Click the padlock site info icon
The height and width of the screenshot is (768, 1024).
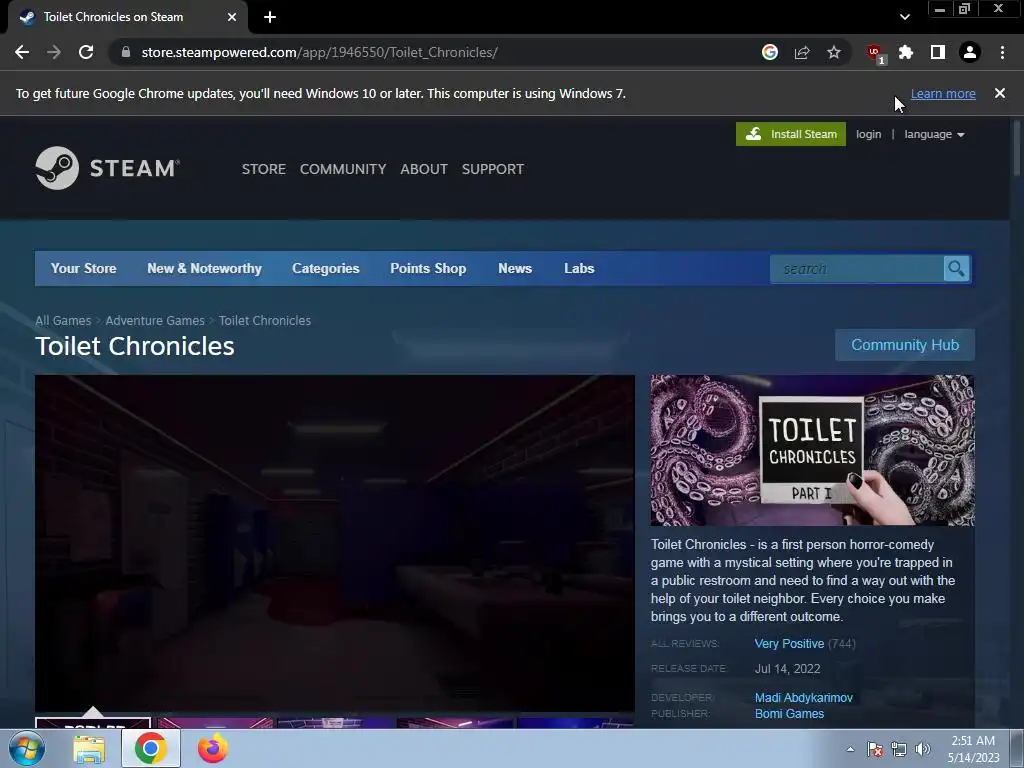coord(126,52)
